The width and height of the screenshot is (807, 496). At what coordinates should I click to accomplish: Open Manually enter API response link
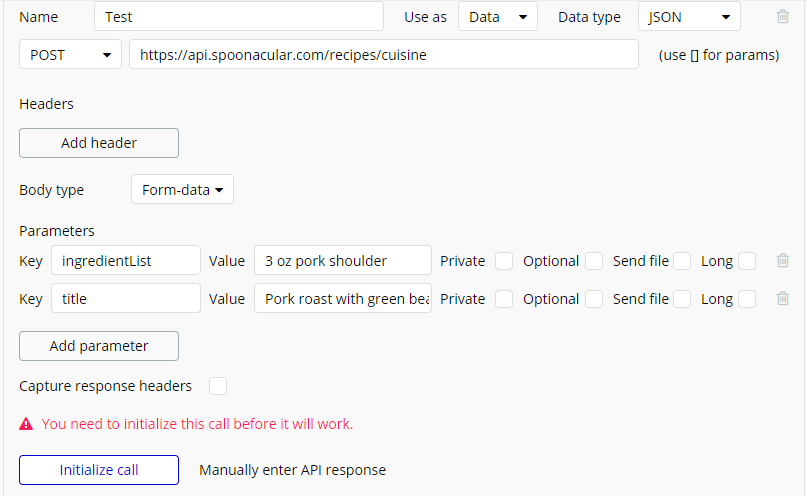pos(292,470)
